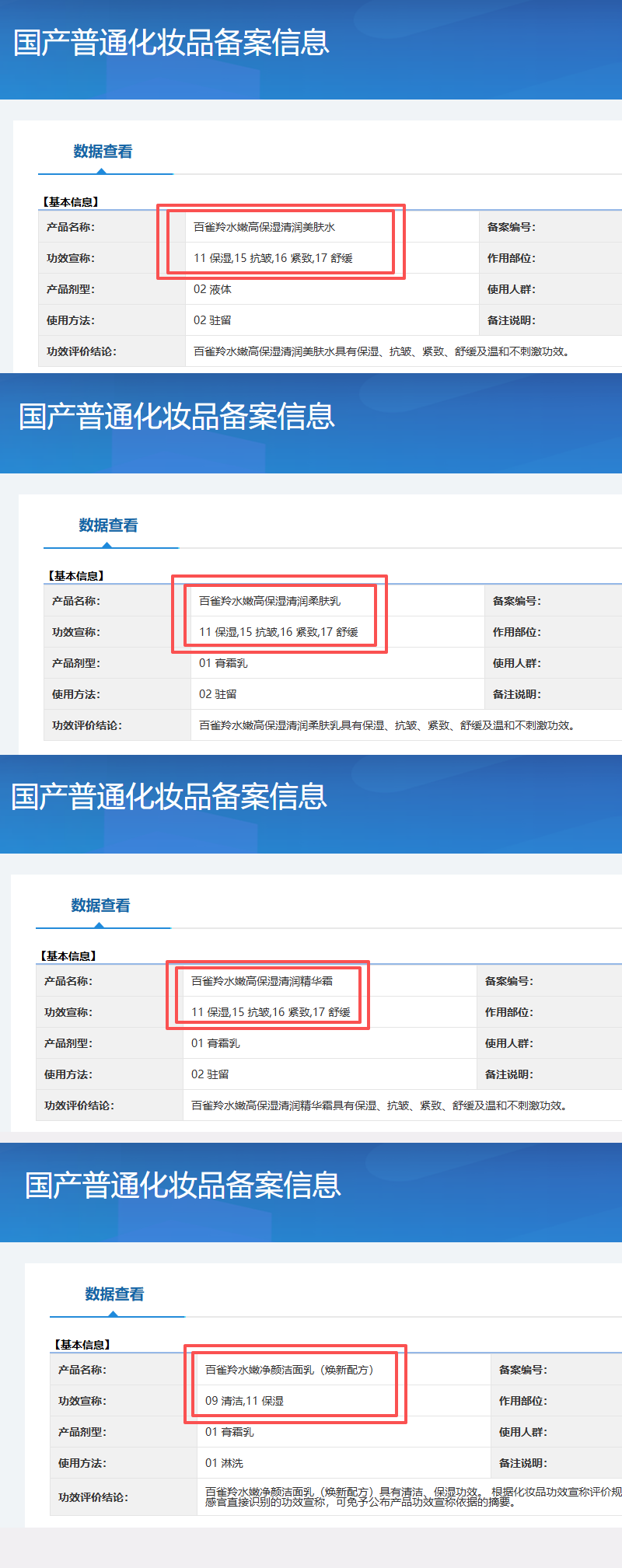Select 数据查看 tab above the 柔肤乳 record

point(108,526)
